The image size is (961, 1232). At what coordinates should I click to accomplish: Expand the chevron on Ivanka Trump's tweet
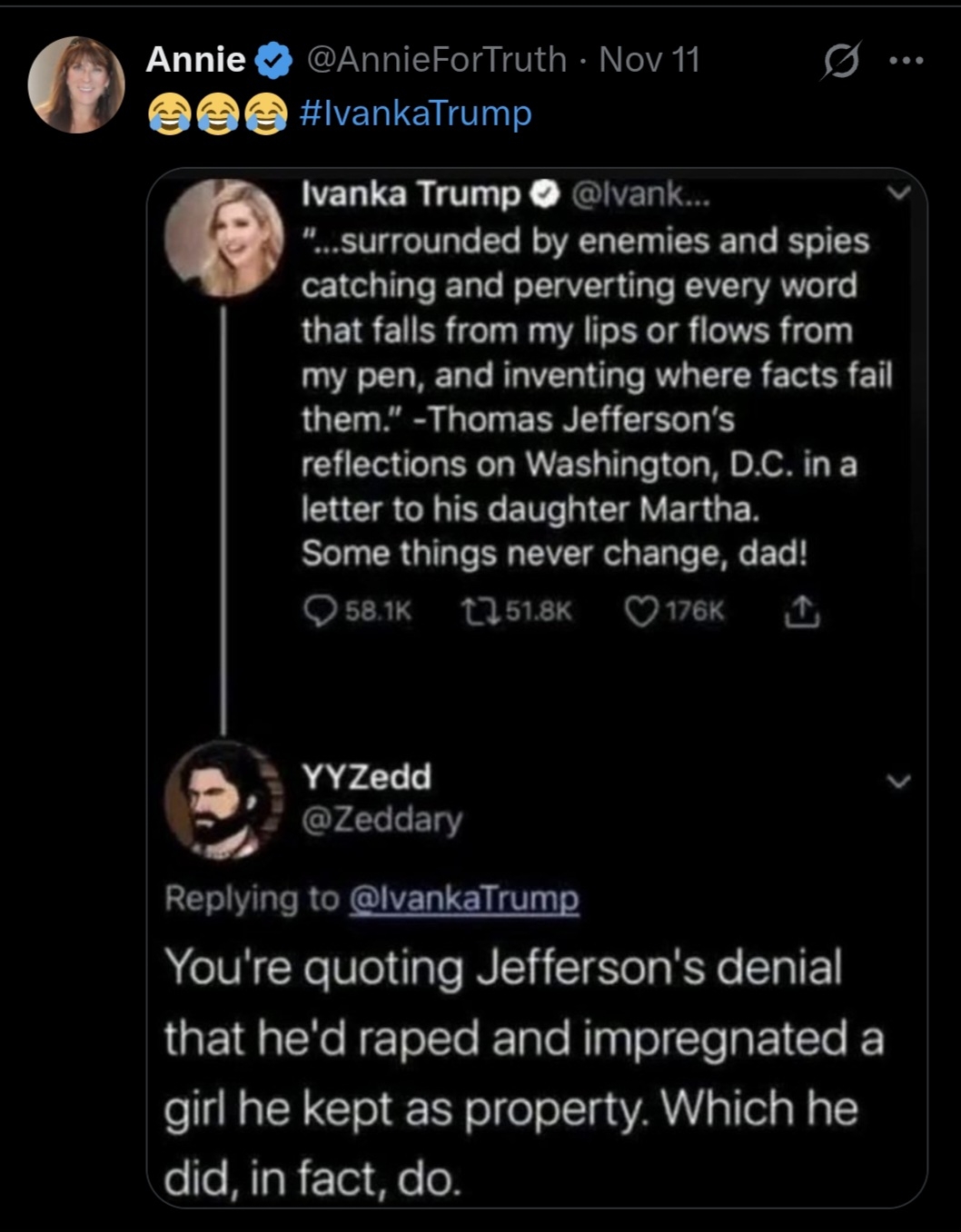[x=898, y=192]
